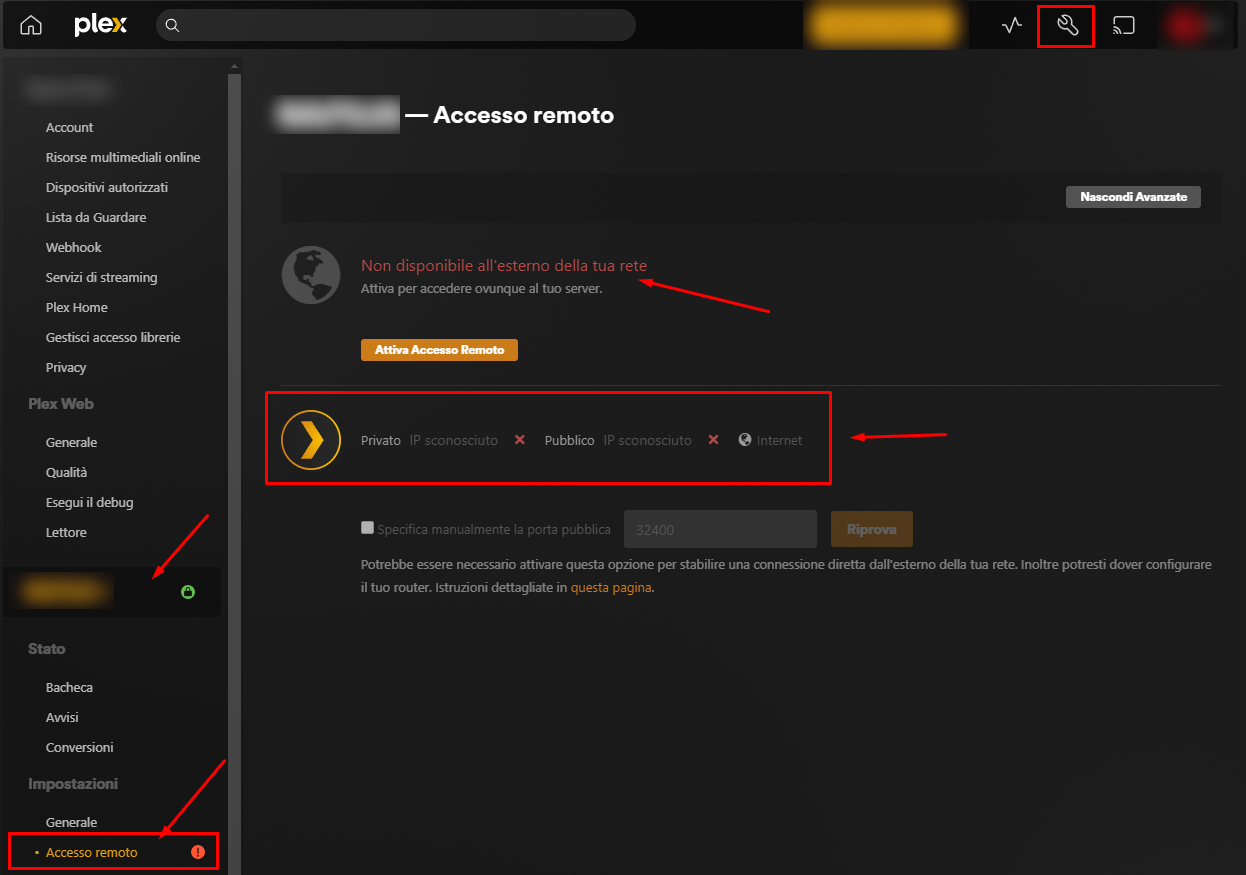Open the cast to device icon
1246x875 pixels.
(1124, 26)
